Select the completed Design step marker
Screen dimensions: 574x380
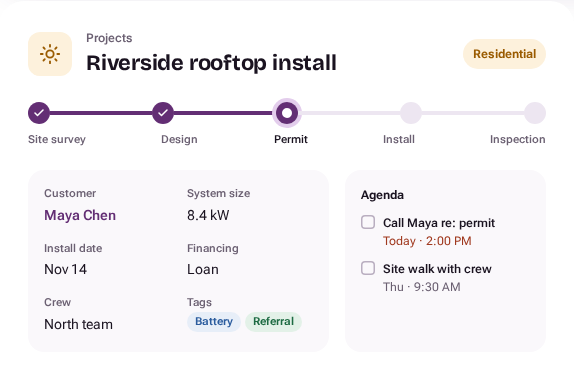pyautogui.click(x=163, y=113)
